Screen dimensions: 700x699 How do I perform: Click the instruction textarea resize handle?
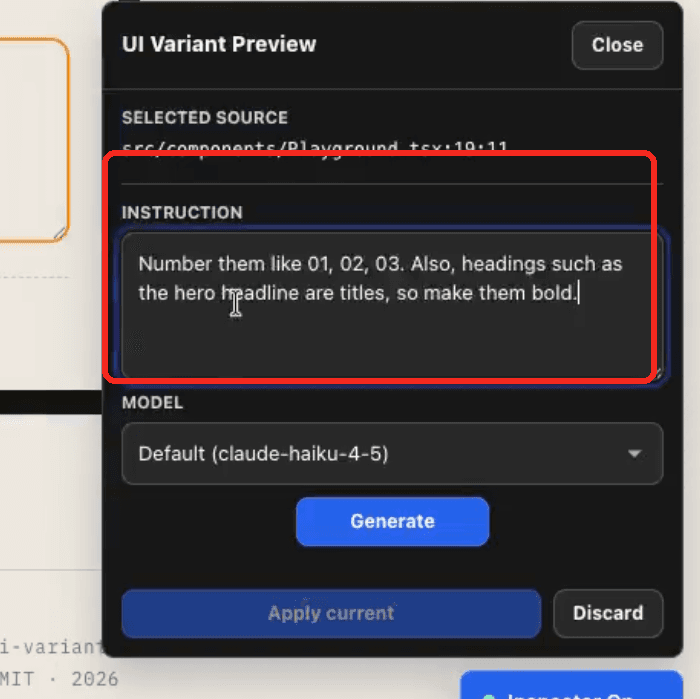tap(658, 374)
